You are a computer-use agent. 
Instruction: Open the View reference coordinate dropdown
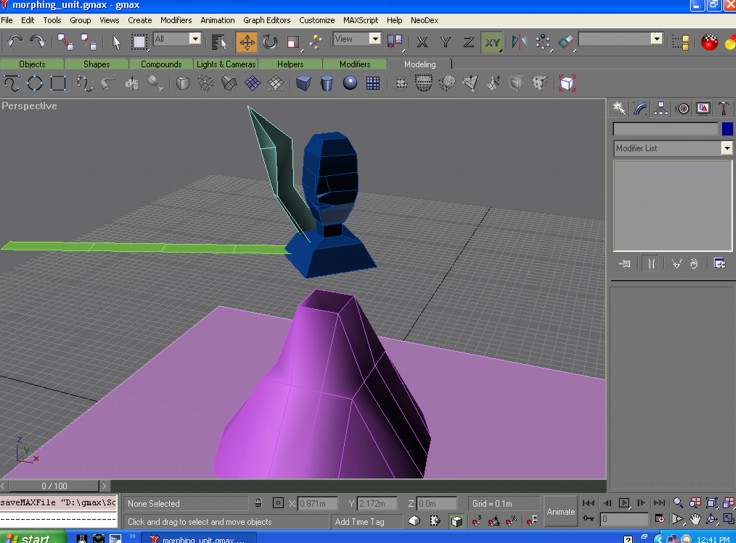coord(357,39)
